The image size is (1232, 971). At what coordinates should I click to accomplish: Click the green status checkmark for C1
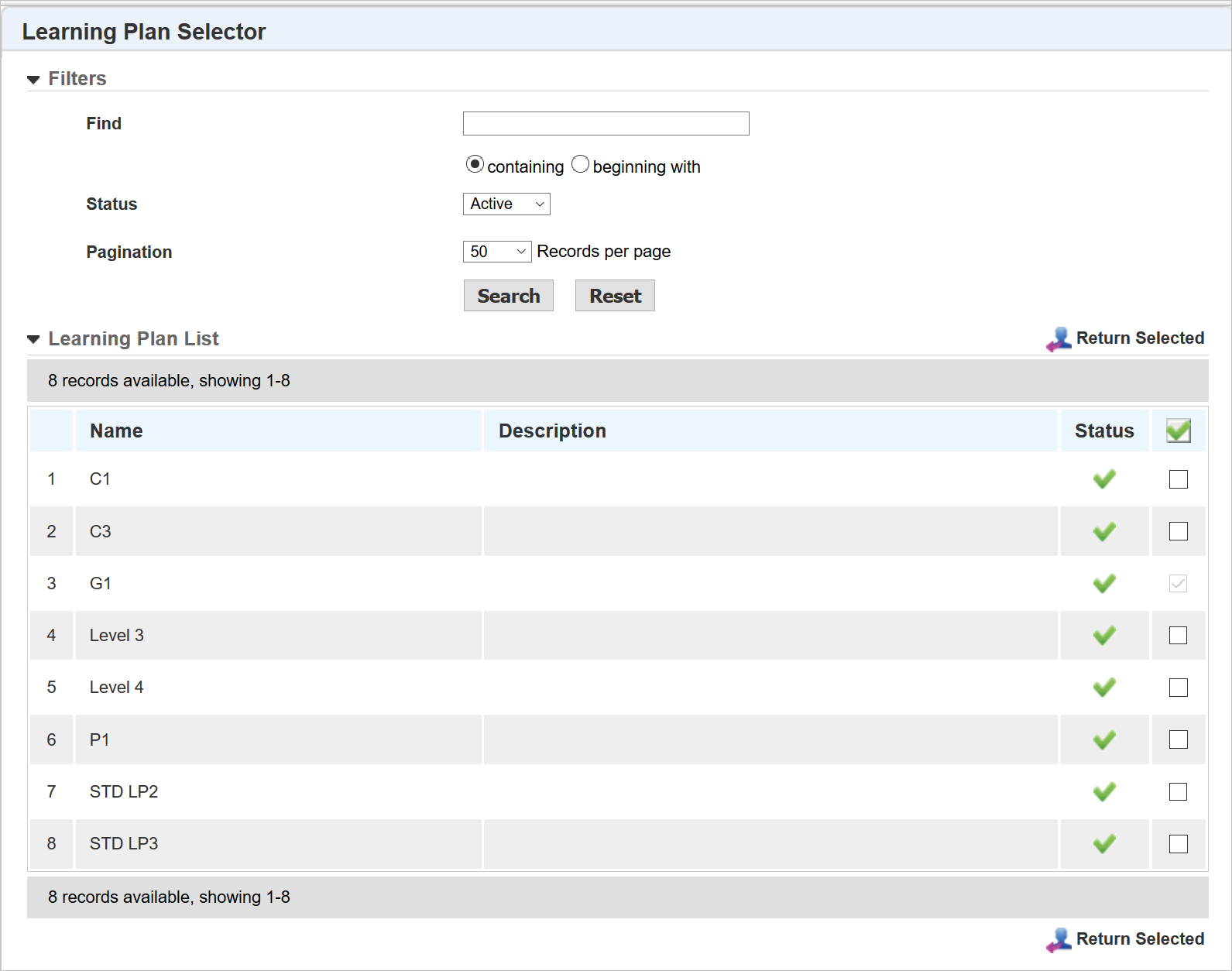coord(1104,479)
